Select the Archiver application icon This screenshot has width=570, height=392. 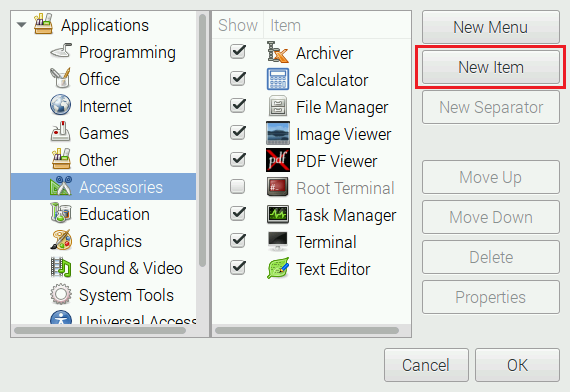coord(278,52)
